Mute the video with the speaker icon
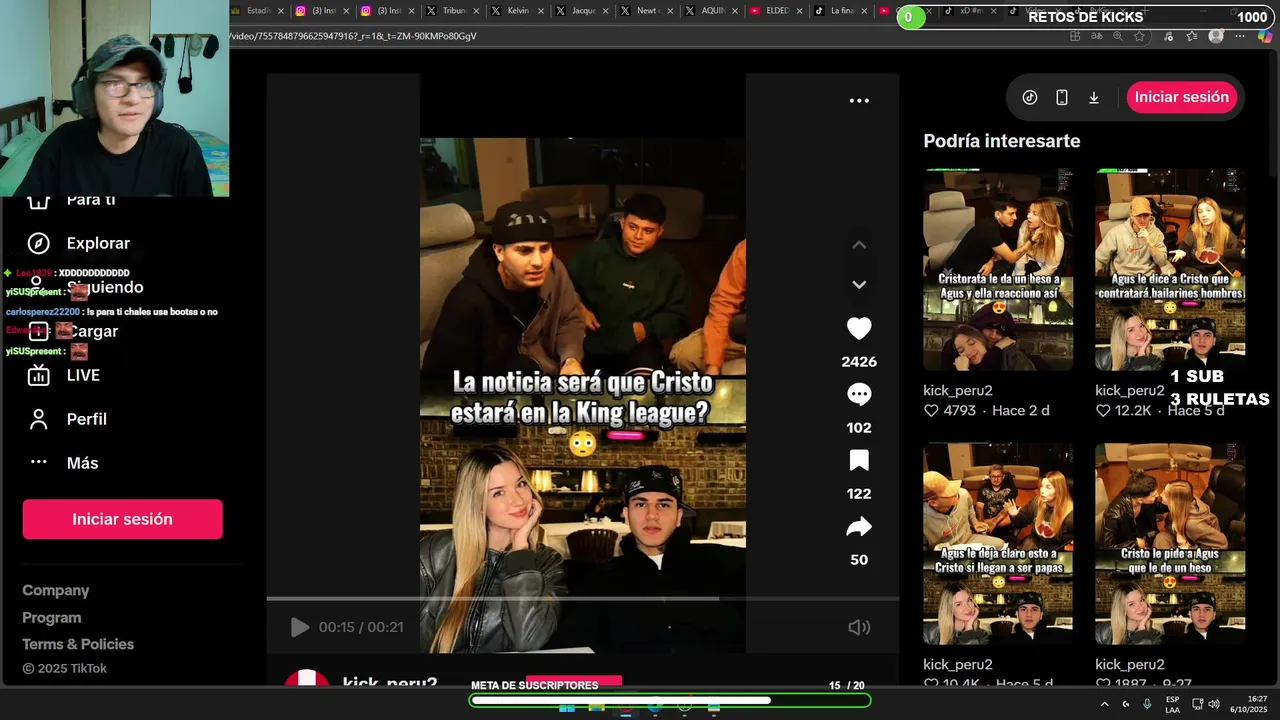 point(859,627)
